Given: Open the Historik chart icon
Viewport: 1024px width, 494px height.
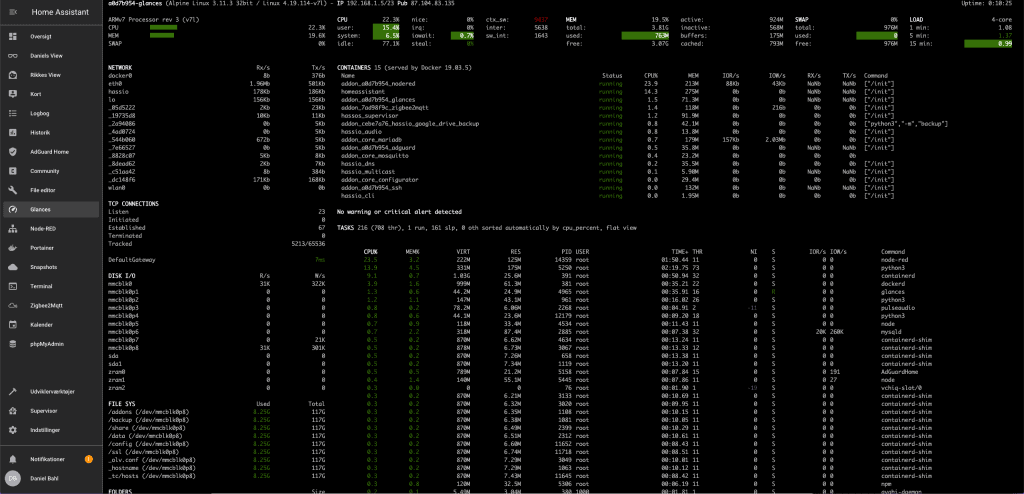Looking at the screenshot, I should [x=12, y=133].
